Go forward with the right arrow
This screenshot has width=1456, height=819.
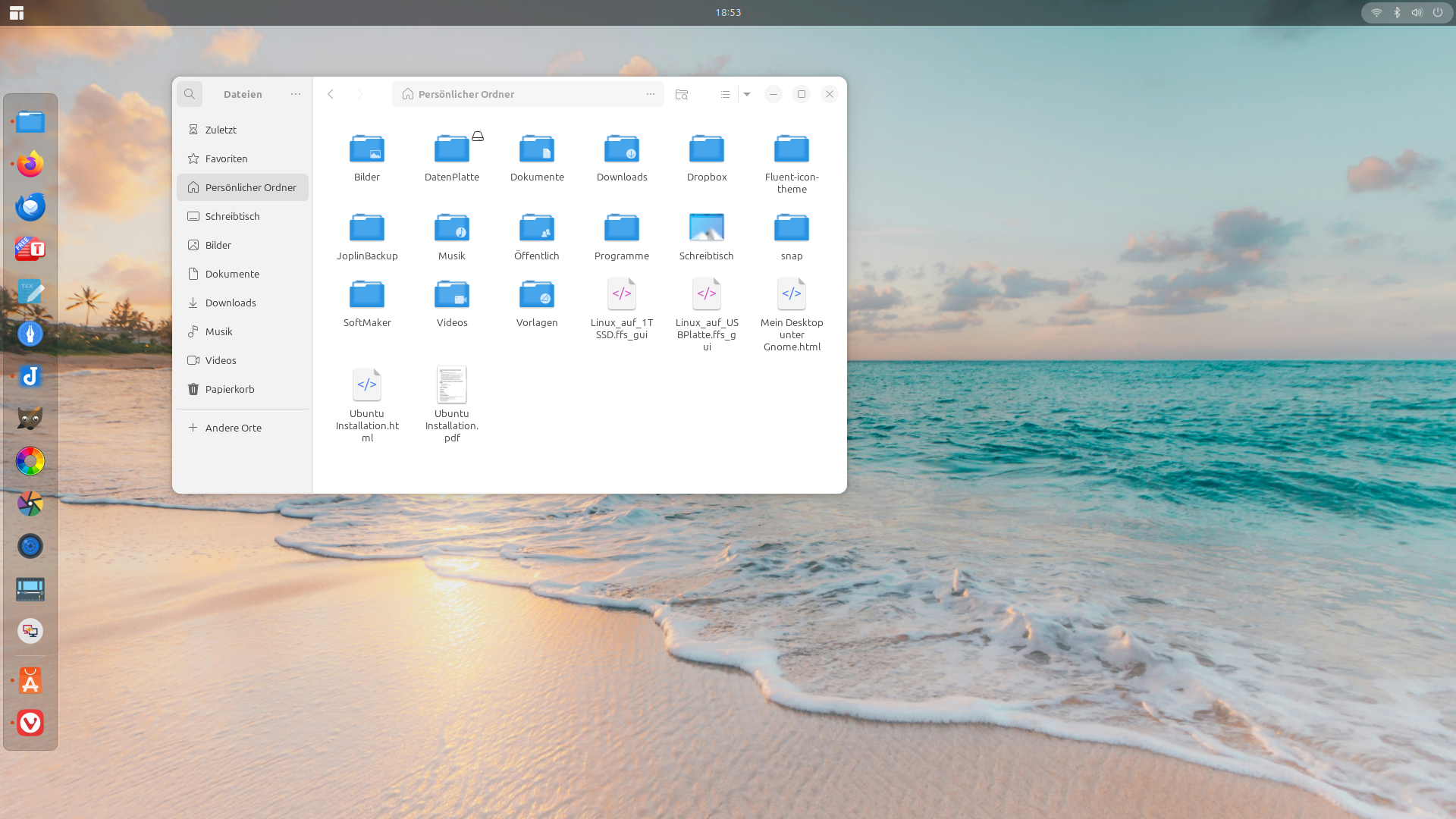[x=360, y=94]
